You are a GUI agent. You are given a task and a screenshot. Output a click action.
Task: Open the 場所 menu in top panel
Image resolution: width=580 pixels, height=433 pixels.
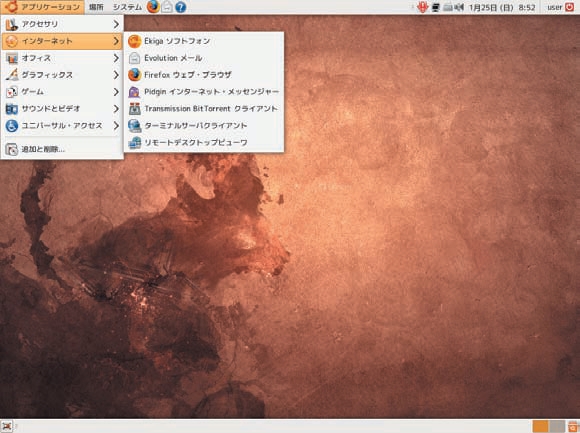tap(96, 7)
